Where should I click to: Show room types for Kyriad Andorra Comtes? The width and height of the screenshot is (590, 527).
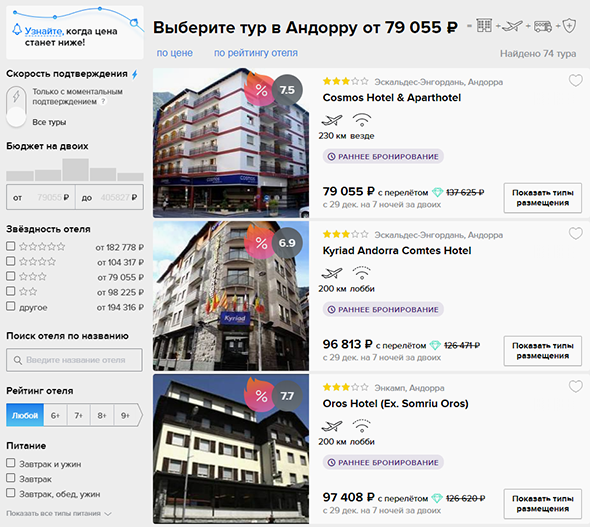click(543, 351)
